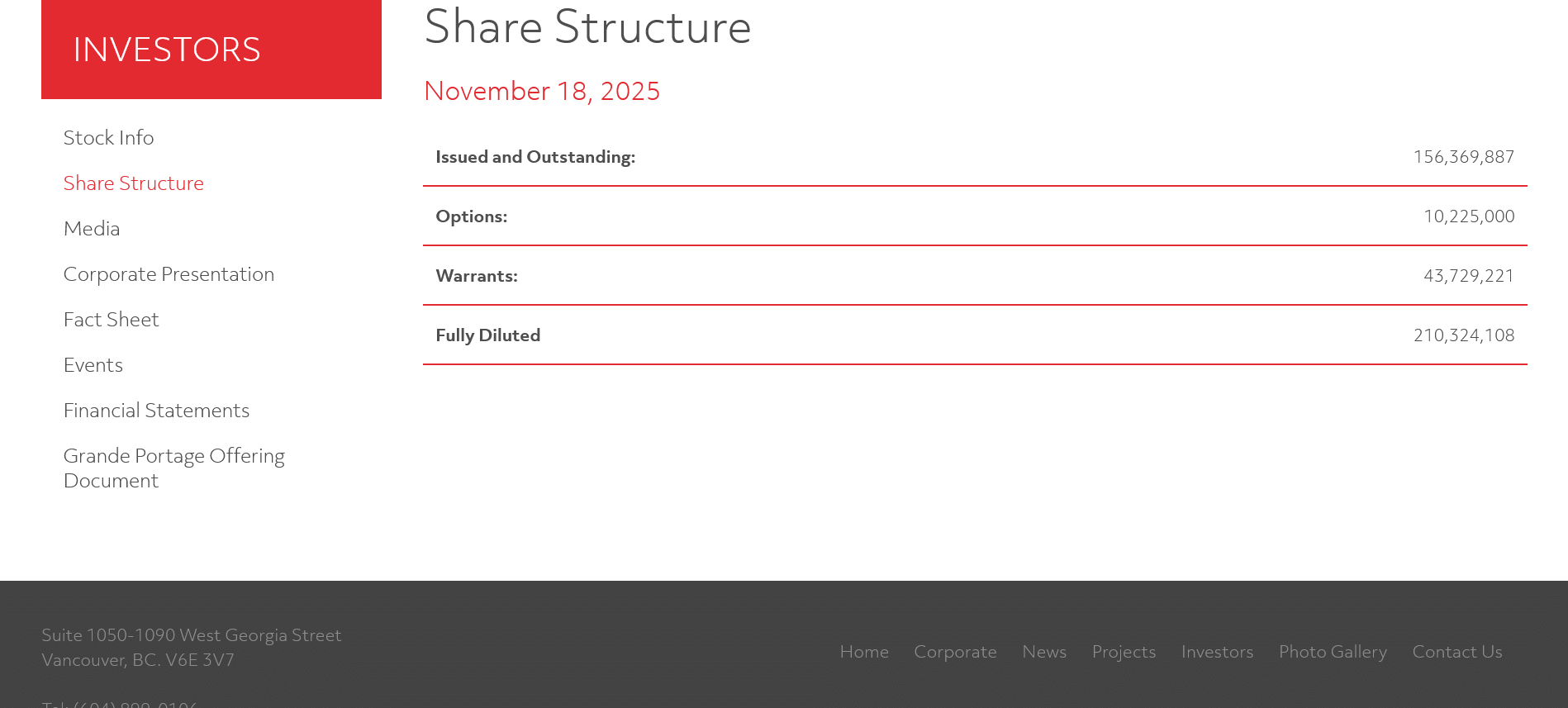
Task: Click the November 18, 2025 date heading
Action: (x=542, y=91)
